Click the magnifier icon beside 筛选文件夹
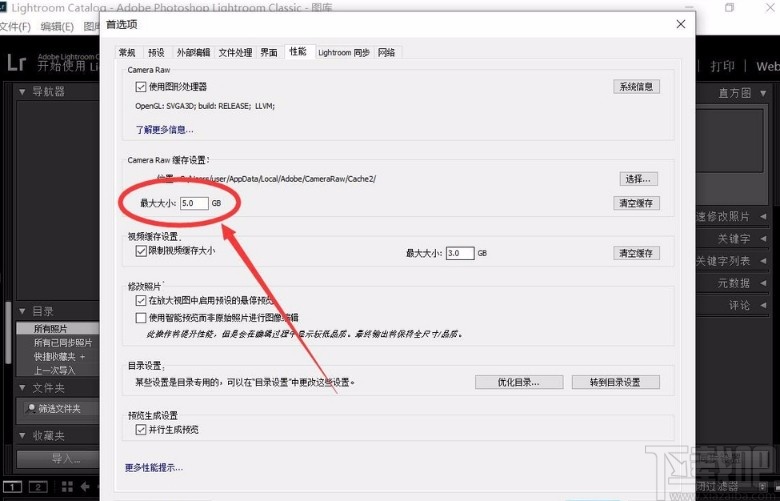 coord(32,408)
